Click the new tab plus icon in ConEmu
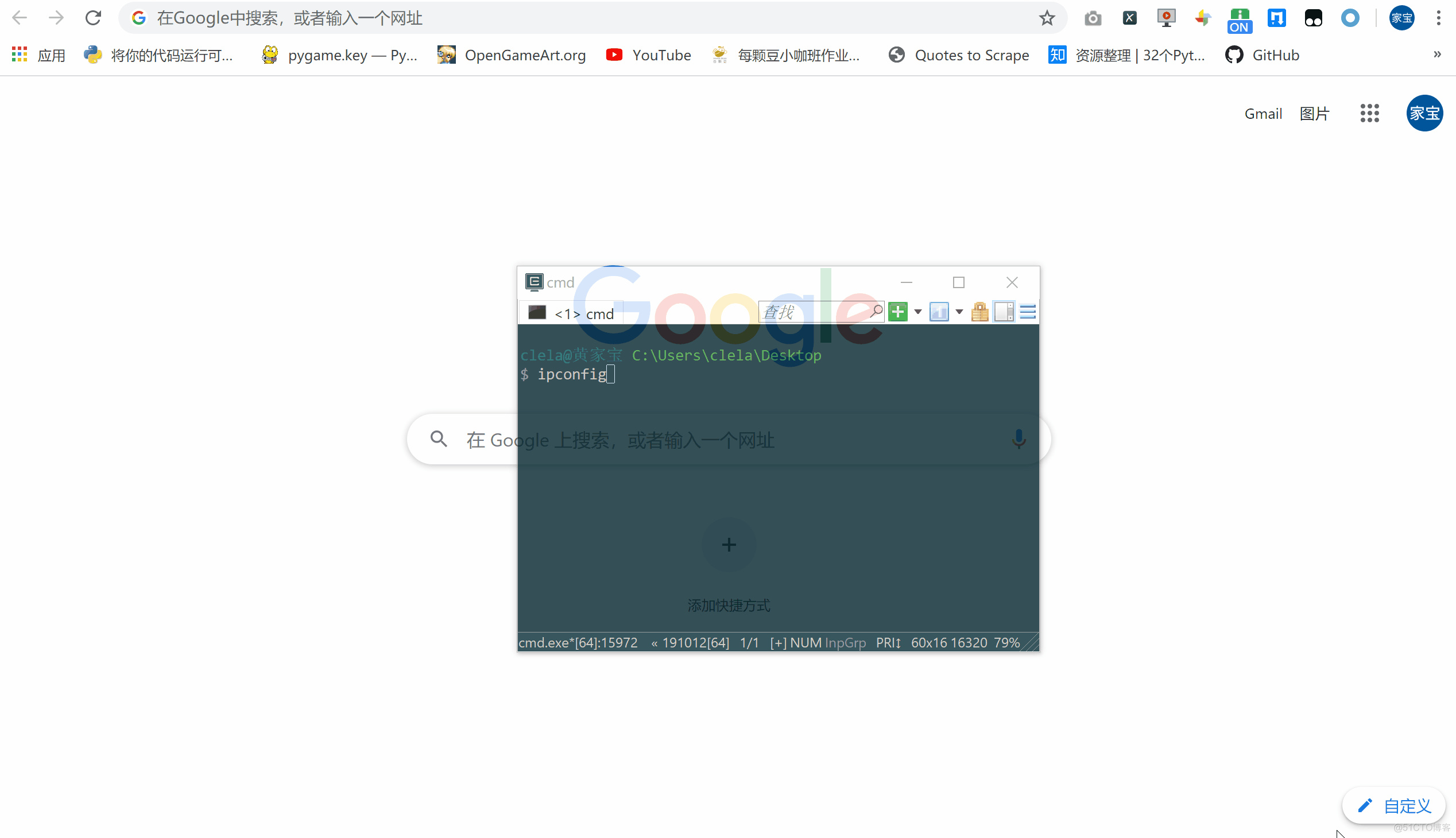Image resolution: width=1456 pixels, height=838 pixels. coord(897,311)
